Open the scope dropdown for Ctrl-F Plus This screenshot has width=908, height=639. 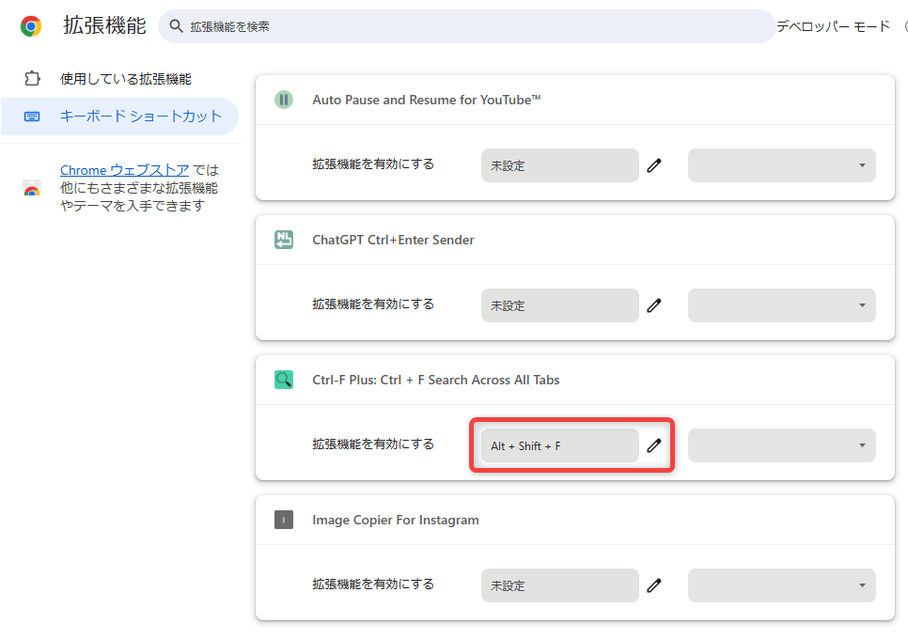[782, 446]
